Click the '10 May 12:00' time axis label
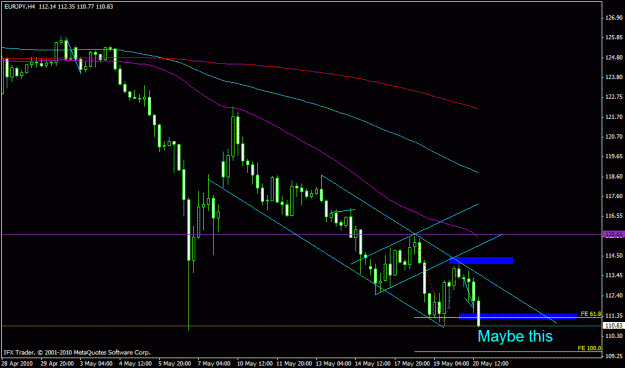 [x=254, y=364]
